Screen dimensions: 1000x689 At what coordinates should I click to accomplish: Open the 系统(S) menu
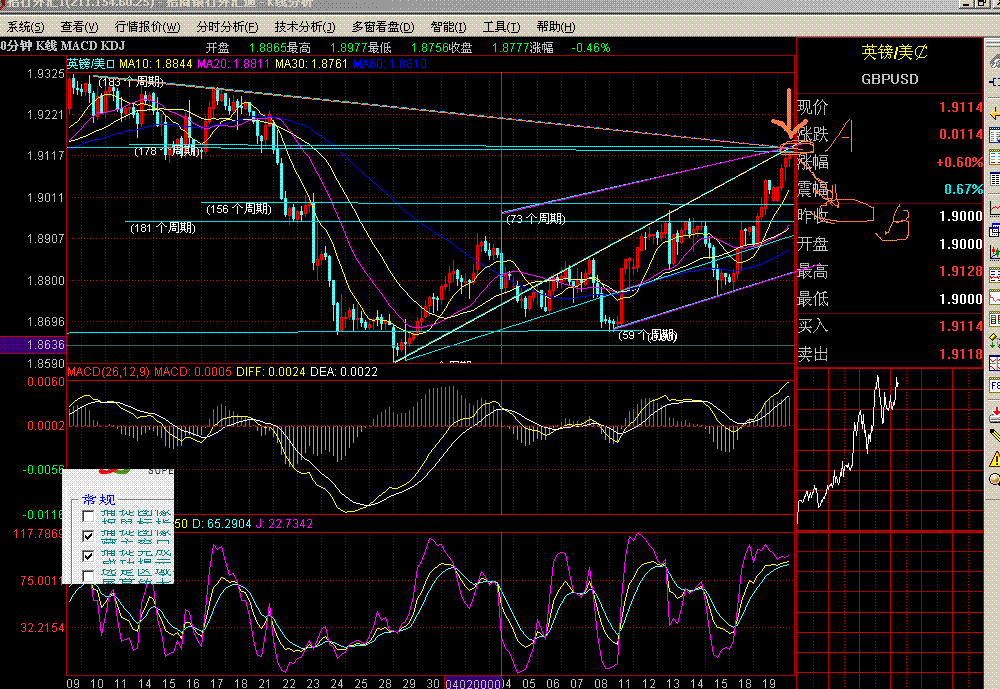(26, 27)
